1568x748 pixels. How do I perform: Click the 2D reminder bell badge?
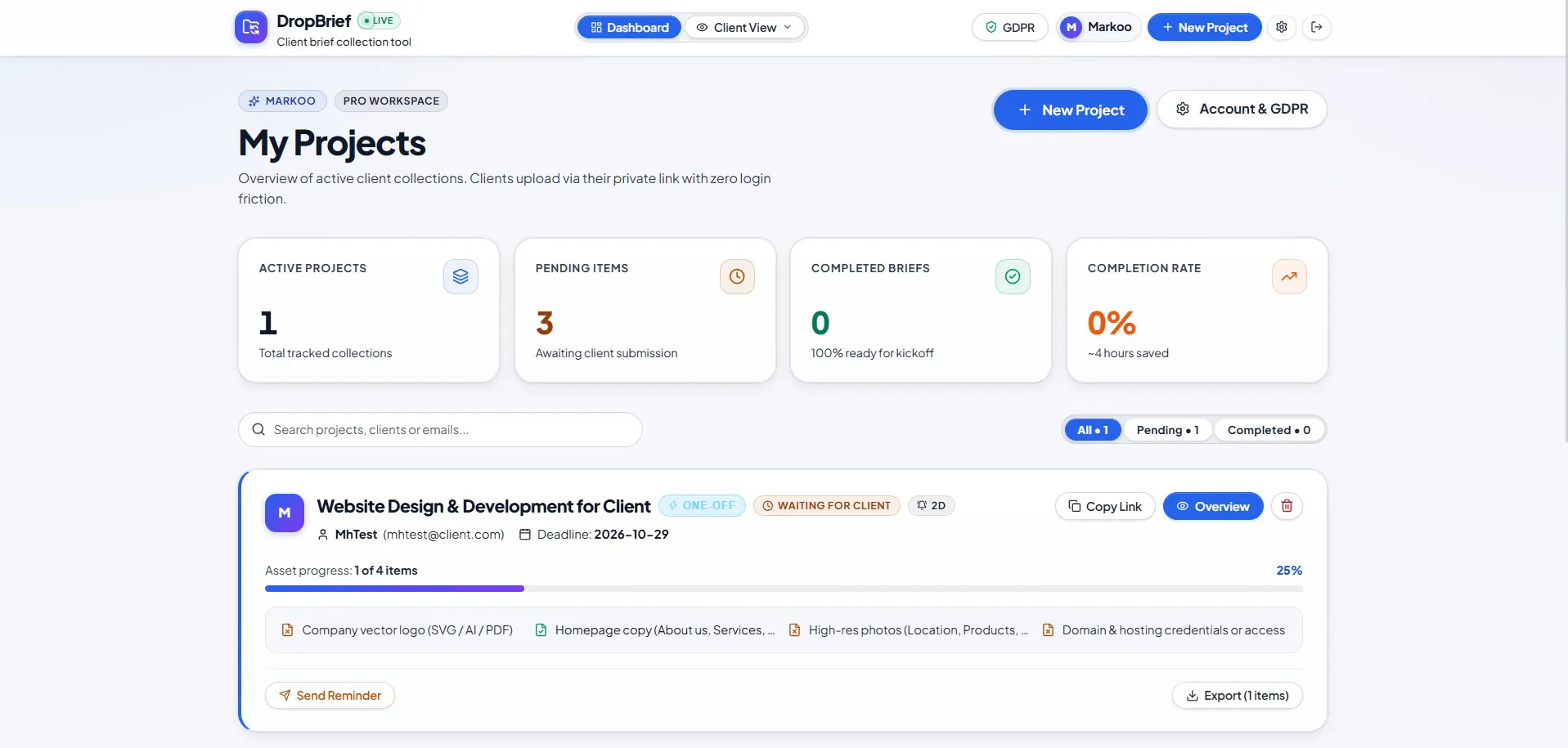[931, 505]
